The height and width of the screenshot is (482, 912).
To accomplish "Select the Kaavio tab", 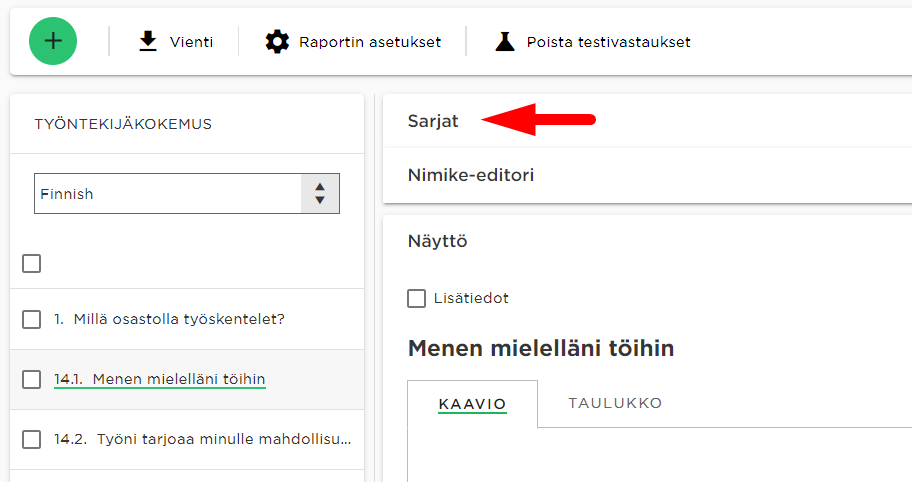I will [x=472, y=404].
